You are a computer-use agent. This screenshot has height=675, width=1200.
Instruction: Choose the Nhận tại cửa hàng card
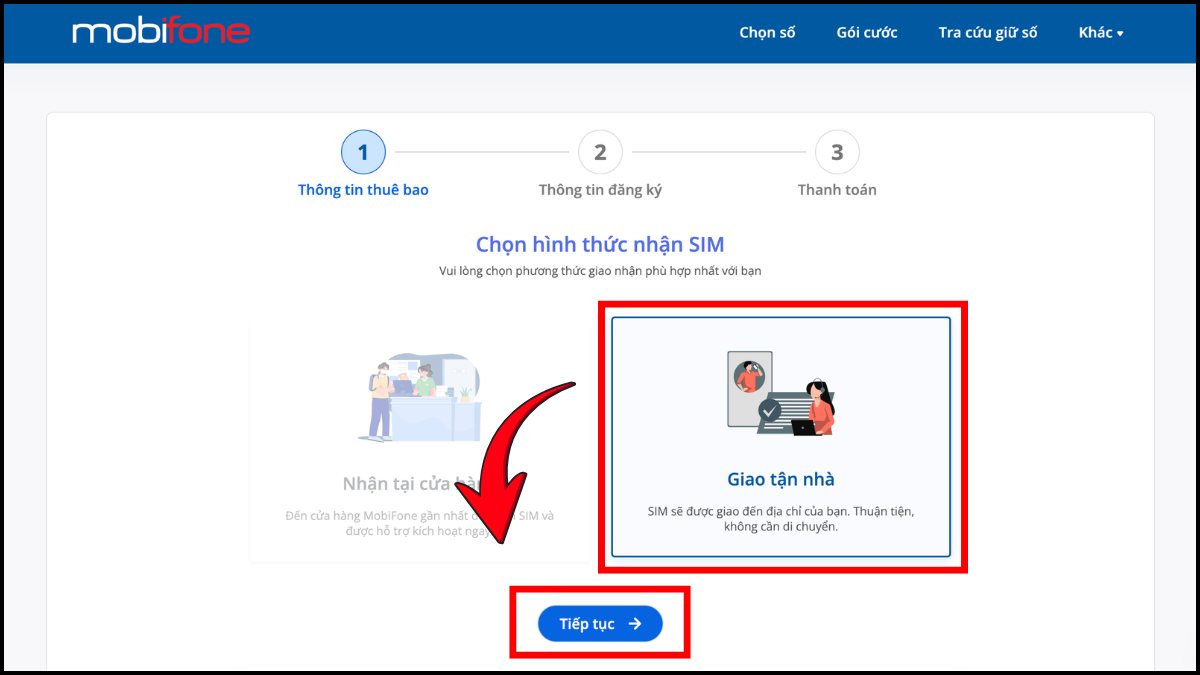(420, 441)
